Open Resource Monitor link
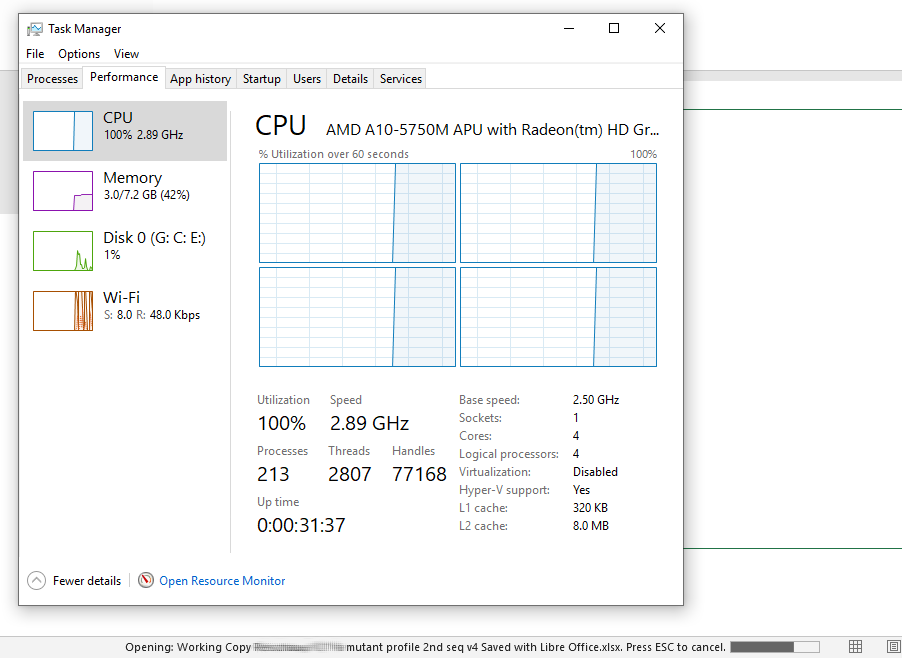The height and width of the screenshot is (658, 902). (x=222, y=581)
